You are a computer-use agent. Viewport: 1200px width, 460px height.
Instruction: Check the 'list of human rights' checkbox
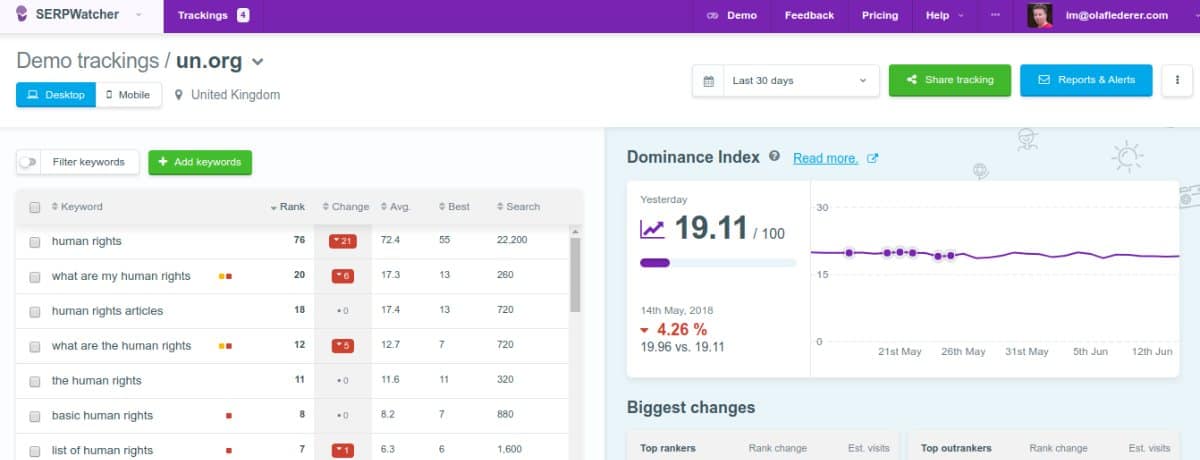pos(35,451)
